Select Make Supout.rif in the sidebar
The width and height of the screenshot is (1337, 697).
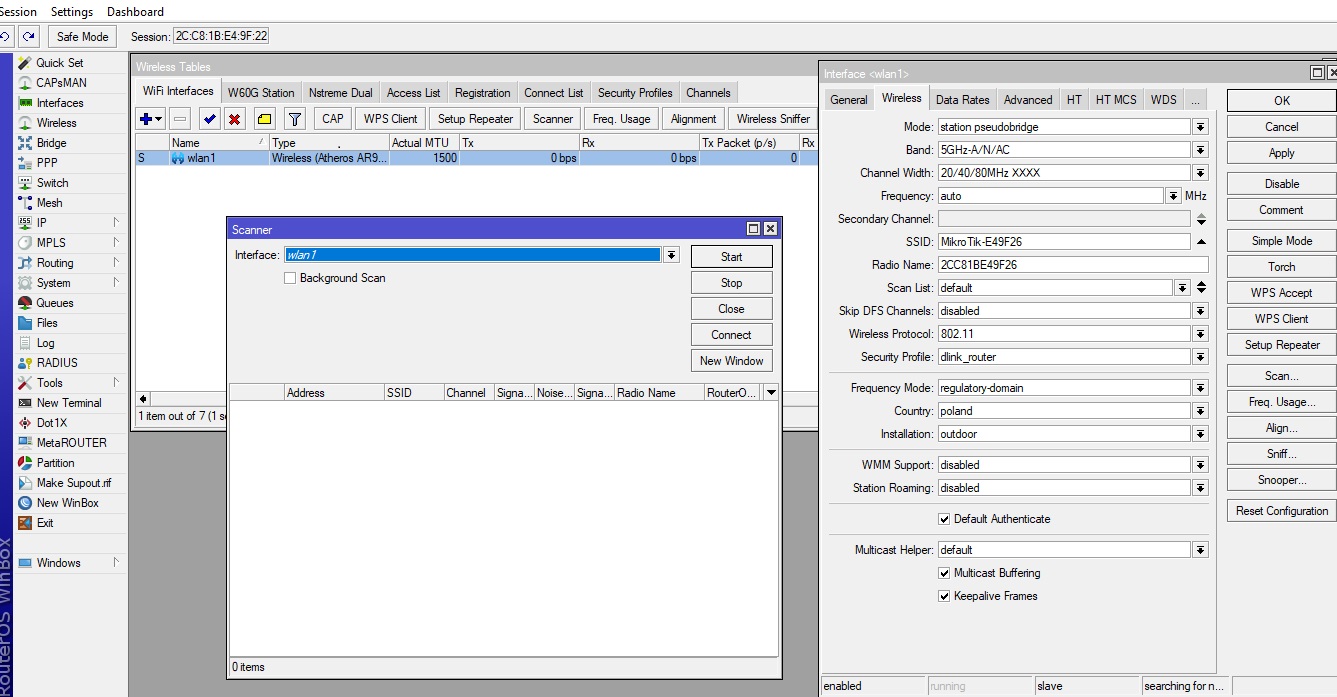[x=74, y=483]
